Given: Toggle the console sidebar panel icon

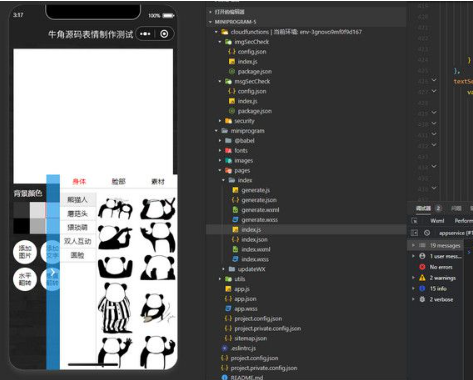Looking at the screenshot, I should pos(414,233).
